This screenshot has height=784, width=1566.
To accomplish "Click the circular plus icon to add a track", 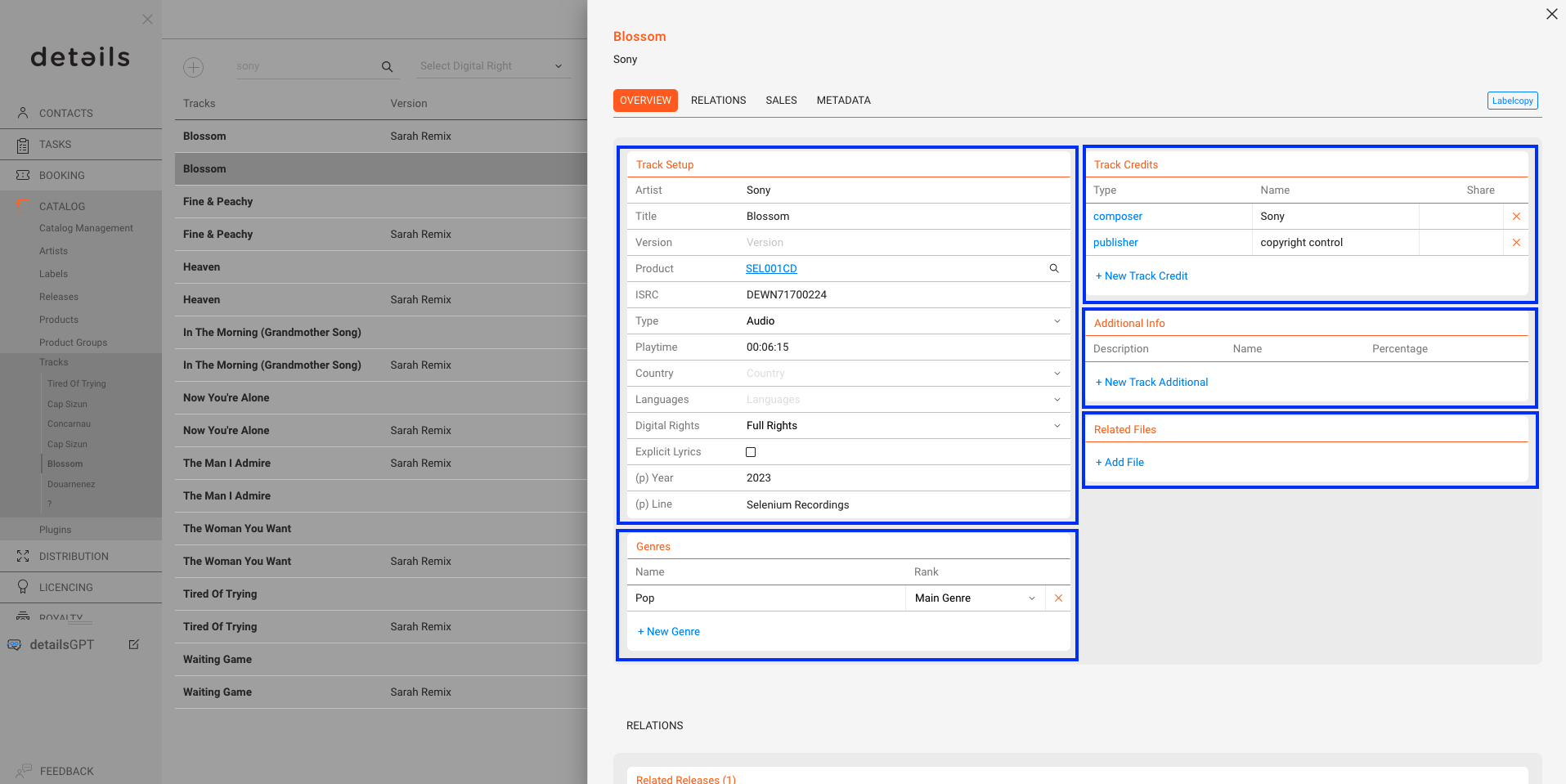I will (x=193, y=67).
